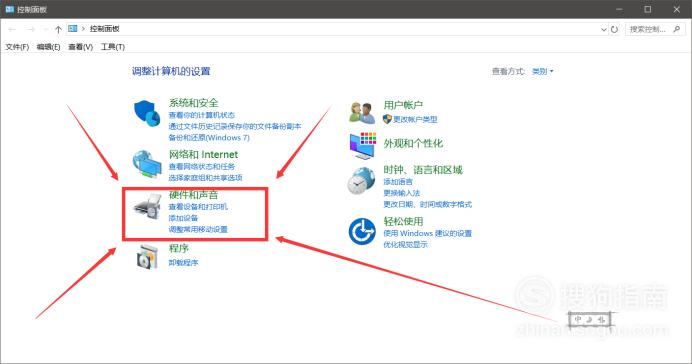Open the 编辑(E) menu
Screen dimensions: 692x364
click(49, 47)
